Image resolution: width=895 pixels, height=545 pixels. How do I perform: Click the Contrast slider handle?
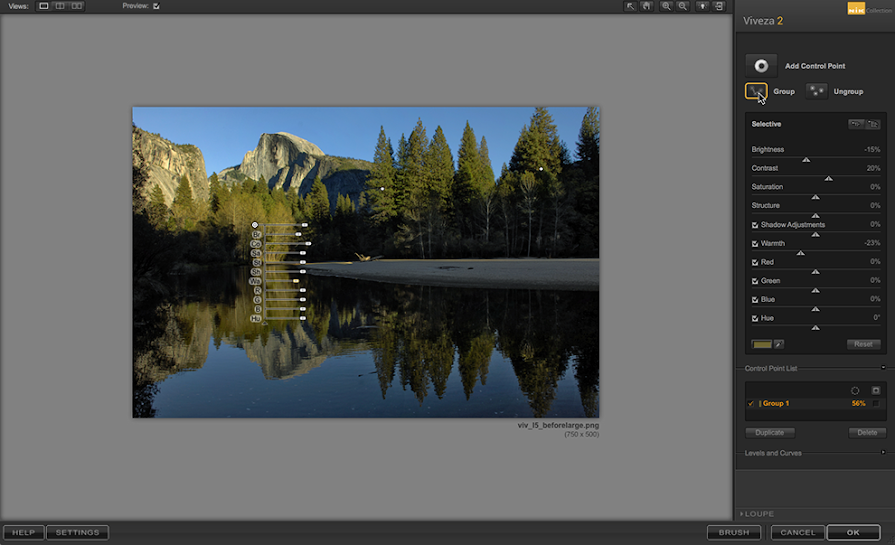828,178
